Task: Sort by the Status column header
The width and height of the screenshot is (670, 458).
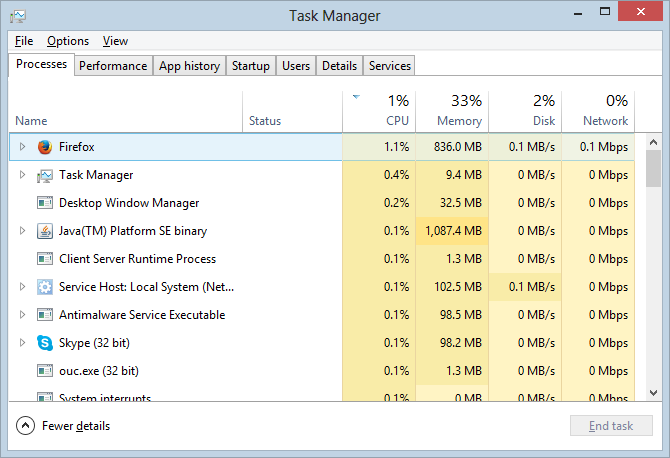Action: 292,112
